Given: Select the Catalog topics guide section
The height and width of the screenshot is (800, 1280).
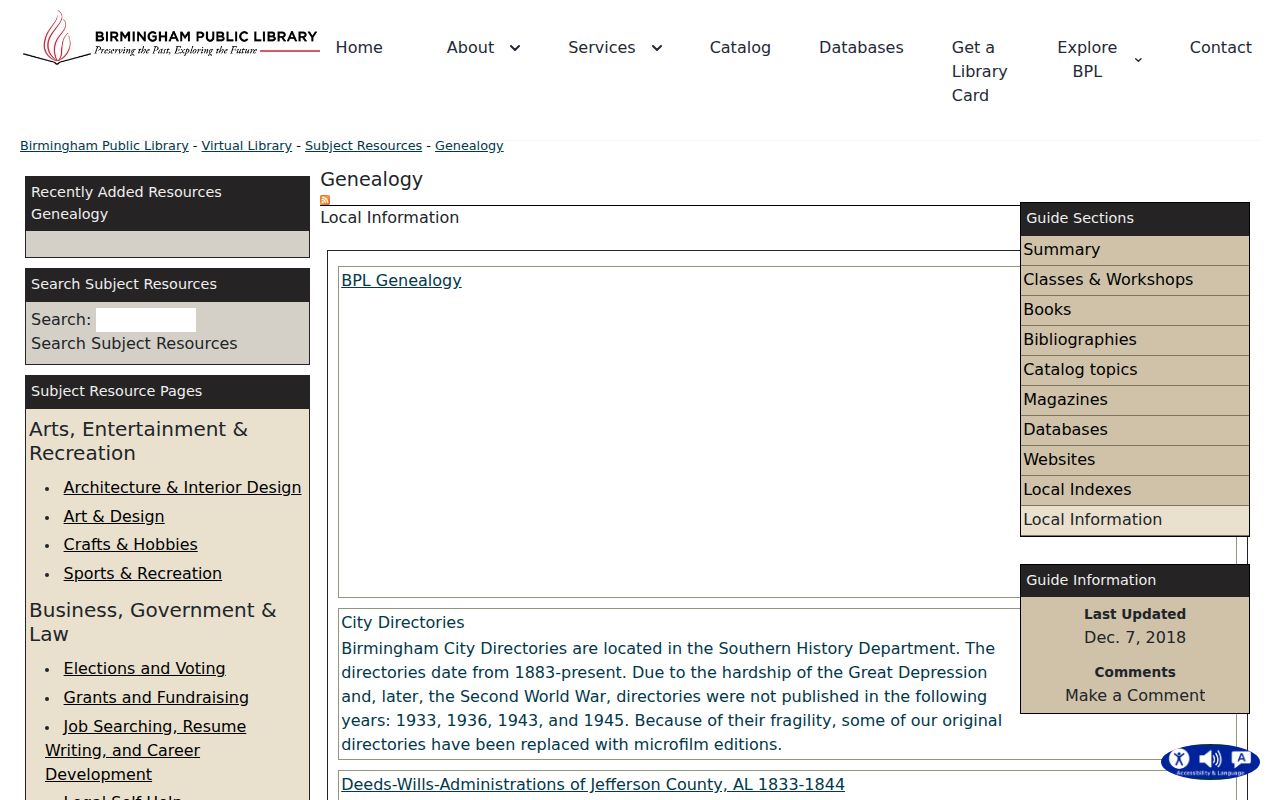Looking at the screenshot, I should (1135, 370).
